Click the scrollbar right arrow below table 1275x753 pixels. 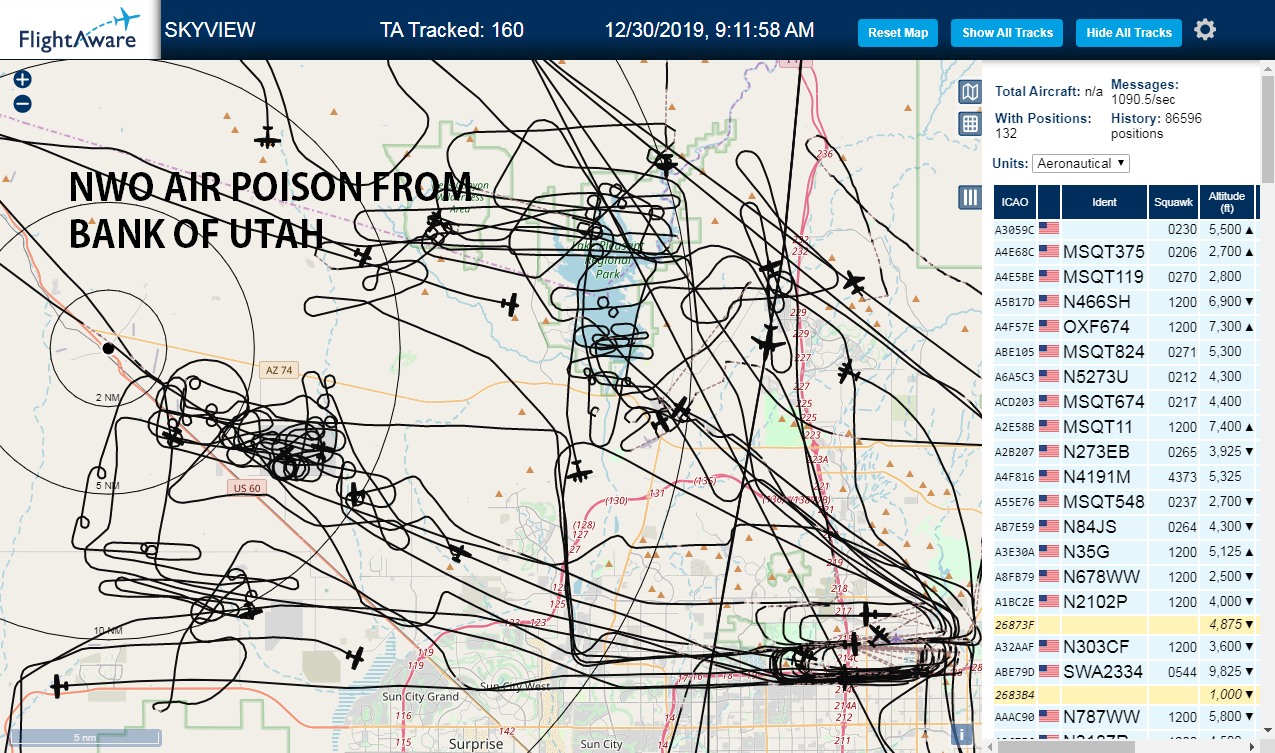(x=1251, y=746)
